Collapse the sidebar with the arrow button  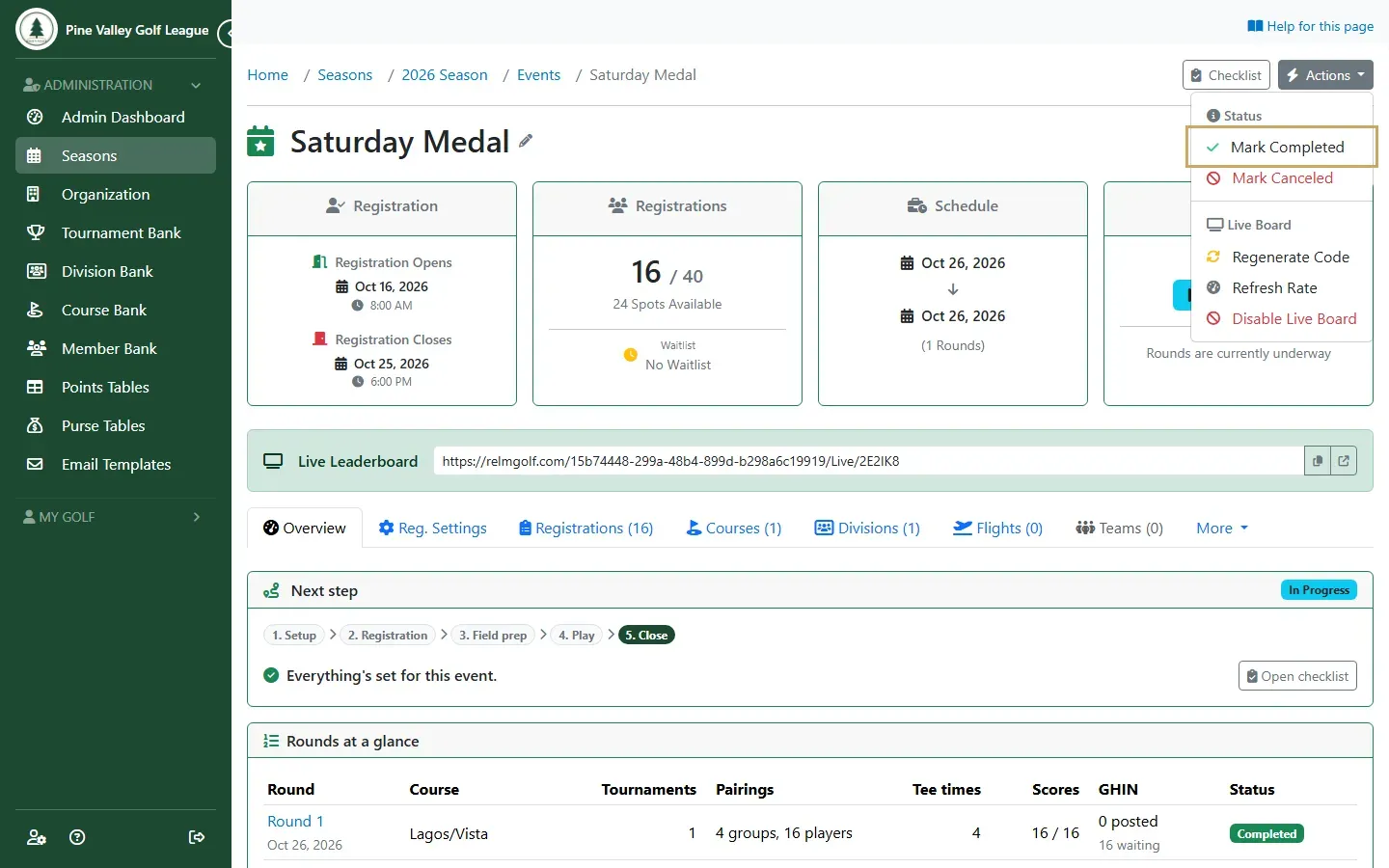pos(228,34)
